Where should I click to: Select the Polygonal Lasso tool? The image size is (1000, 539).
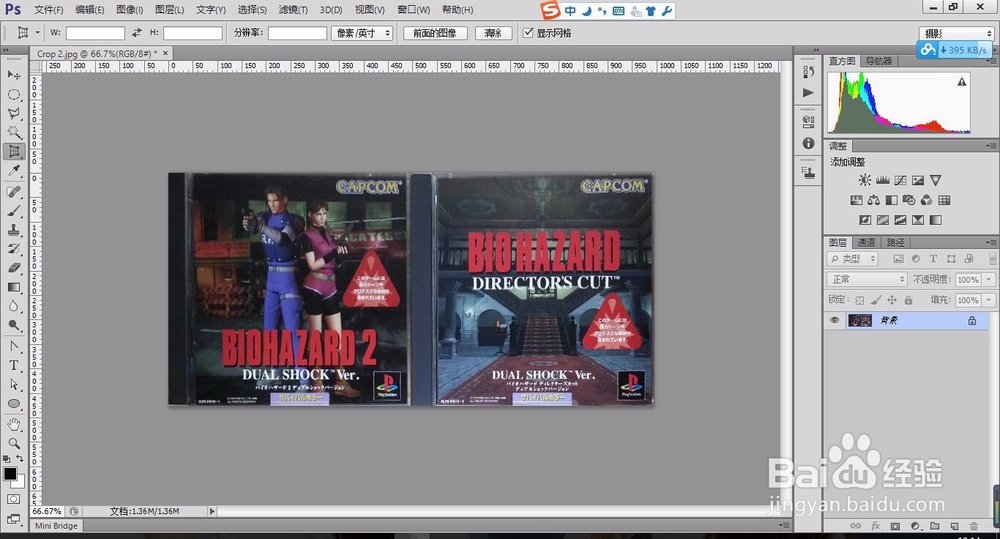13,114
